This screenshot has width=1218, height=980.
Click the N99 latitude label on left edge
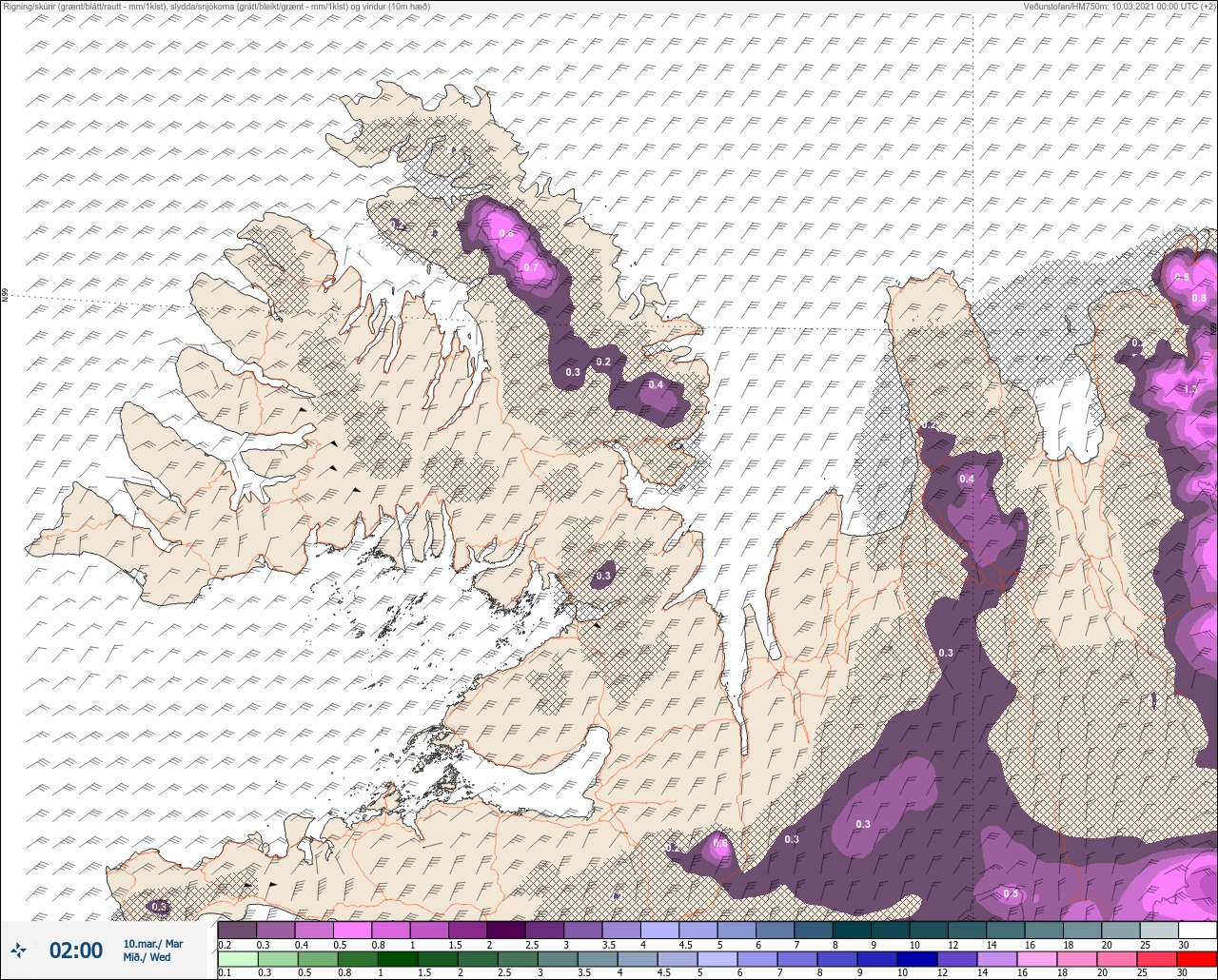[x=5, y=296]
